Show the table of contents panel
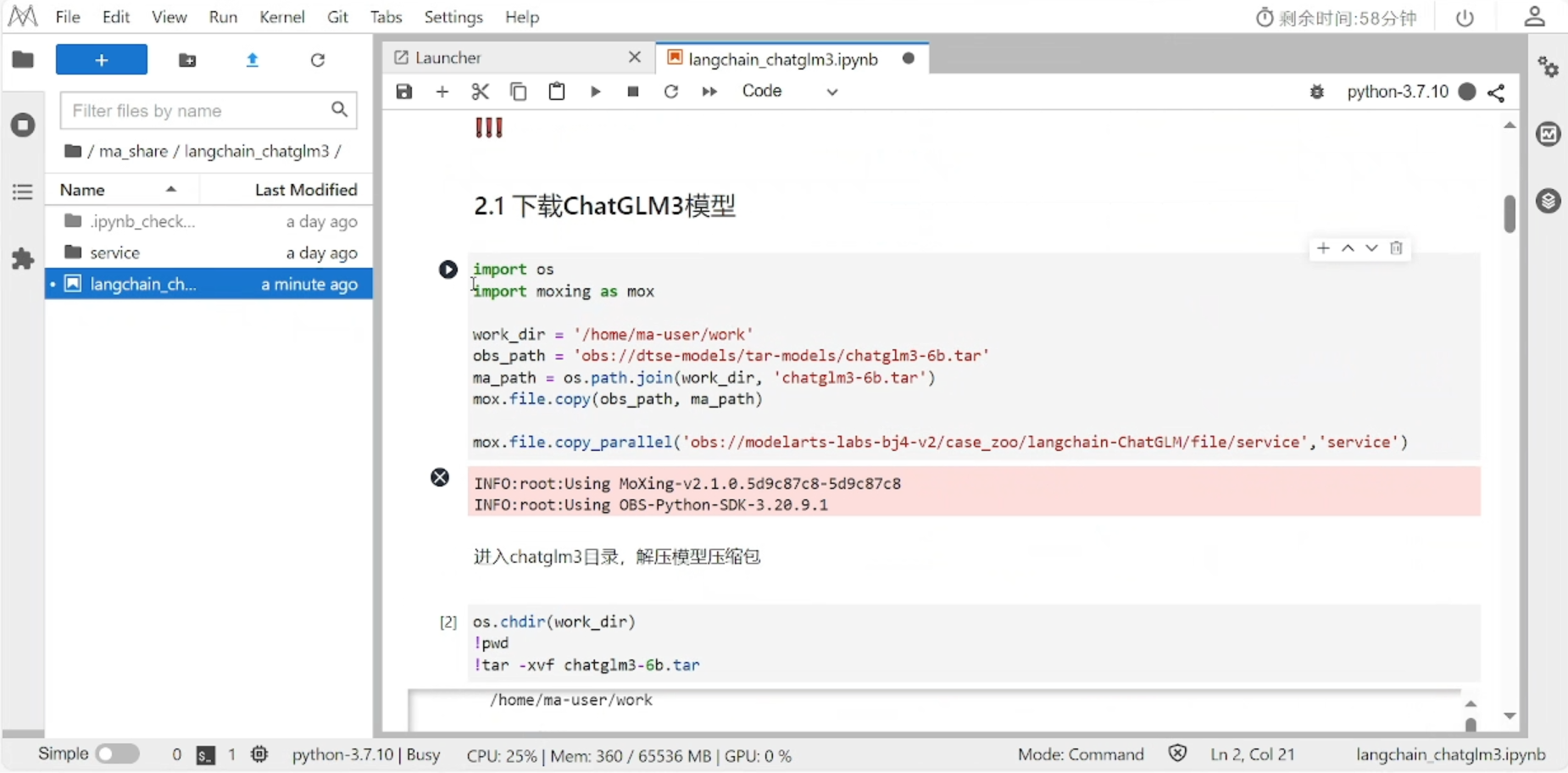 click(23, 192)
